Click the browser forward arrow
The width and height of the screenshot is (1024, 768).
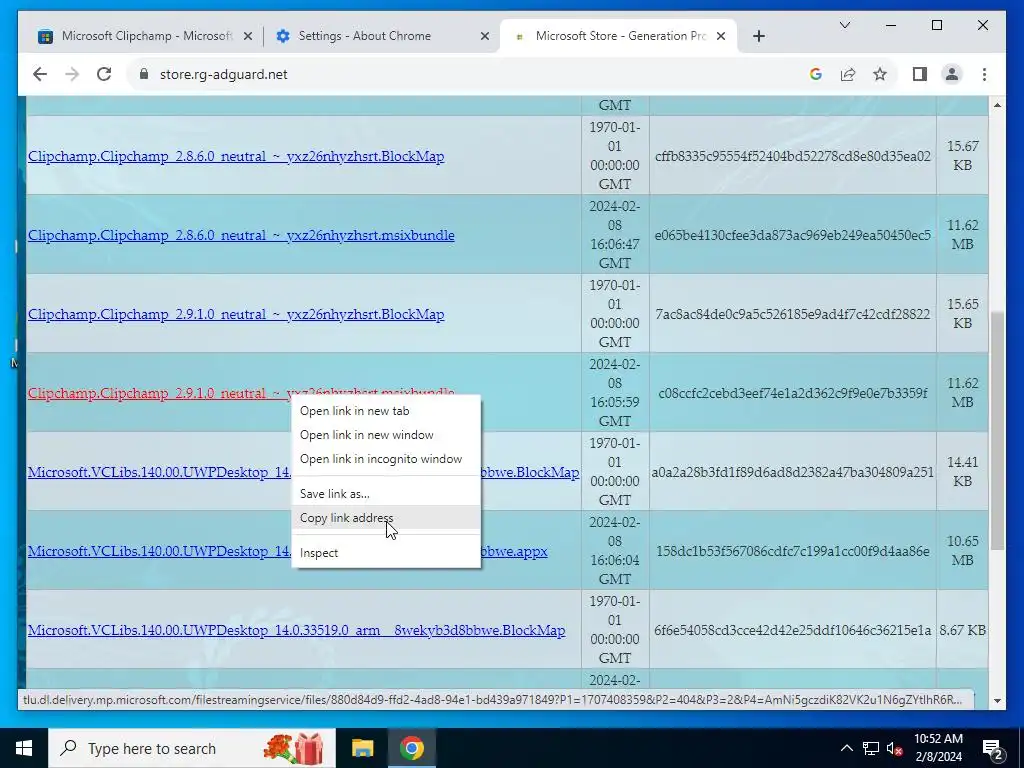[x=72, y=74]
